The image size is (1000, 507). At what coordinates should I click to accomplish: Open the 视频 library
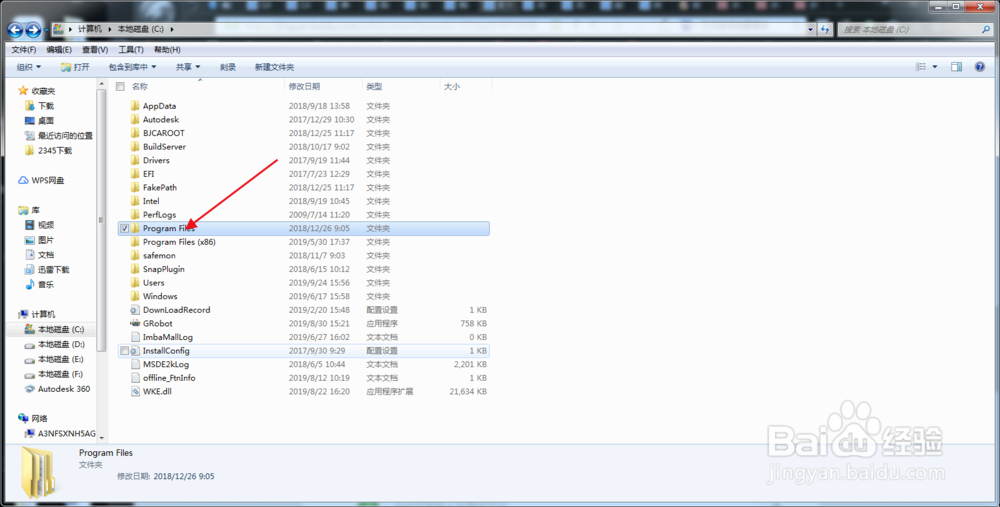tap(46, 225)
